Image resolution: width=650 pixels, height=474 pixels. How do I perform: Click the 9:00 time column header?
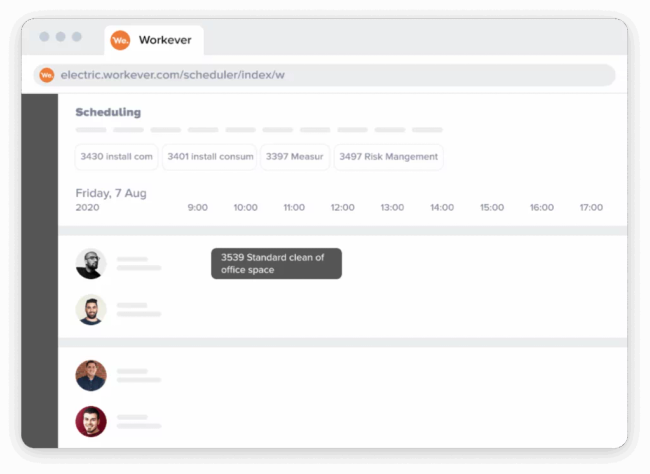[198, 207]
